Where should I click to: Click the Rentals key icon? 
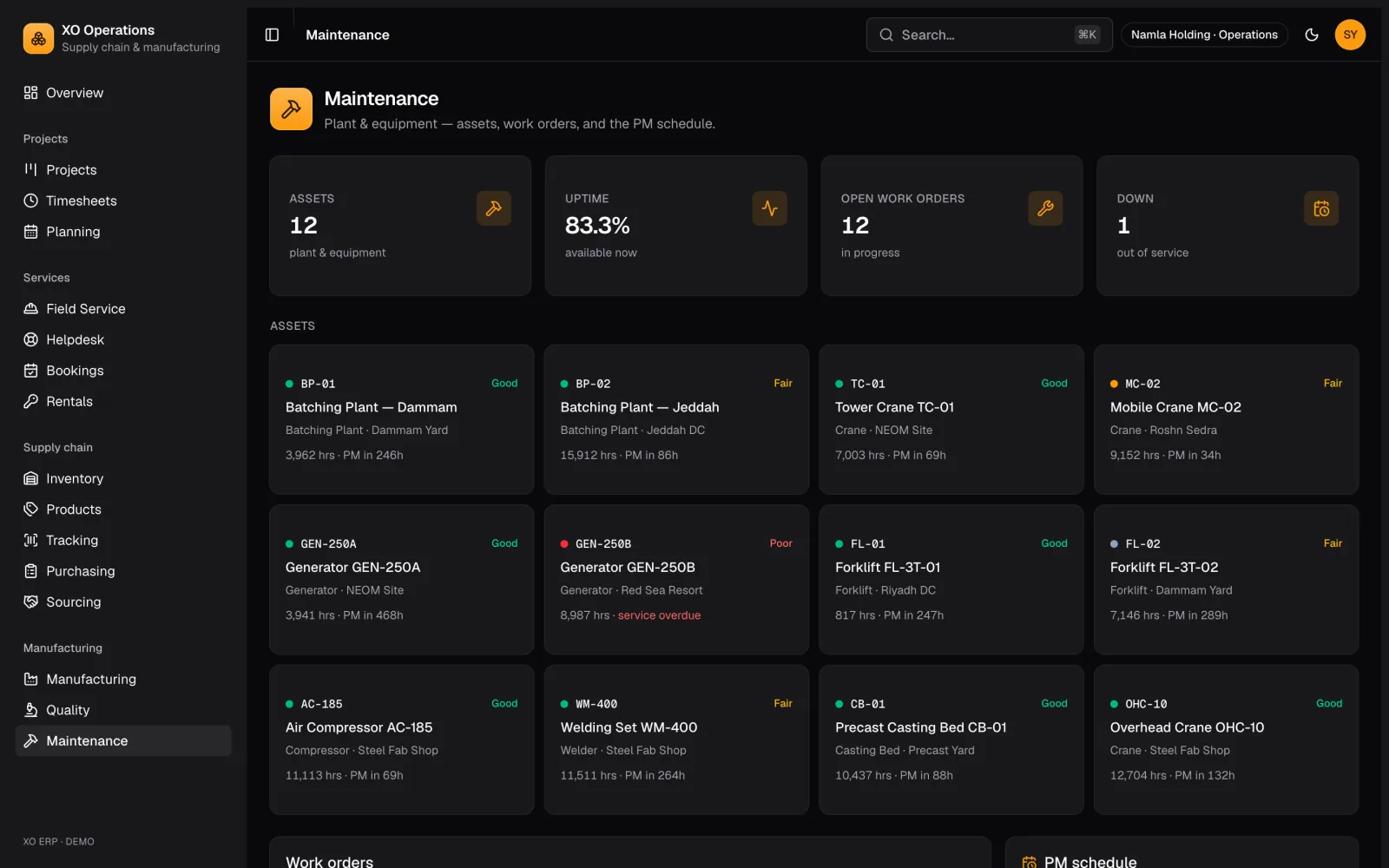pyautogui.click(x=31, y=401)
